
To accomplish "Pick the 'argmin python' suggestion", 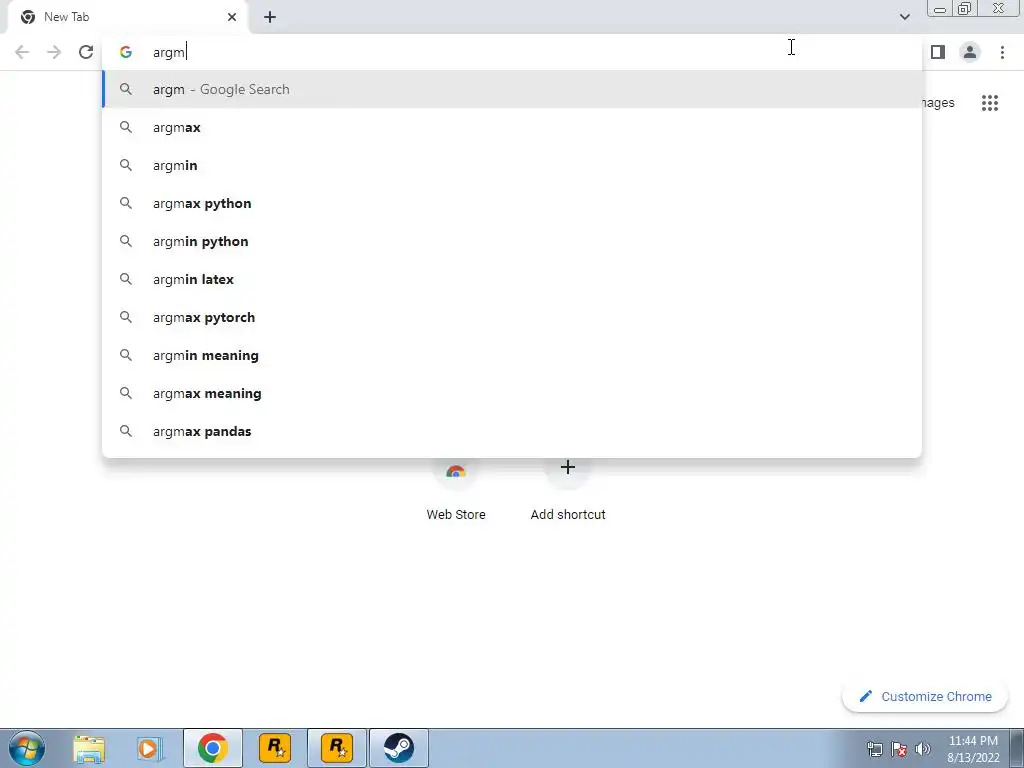I will pos(512,241).
